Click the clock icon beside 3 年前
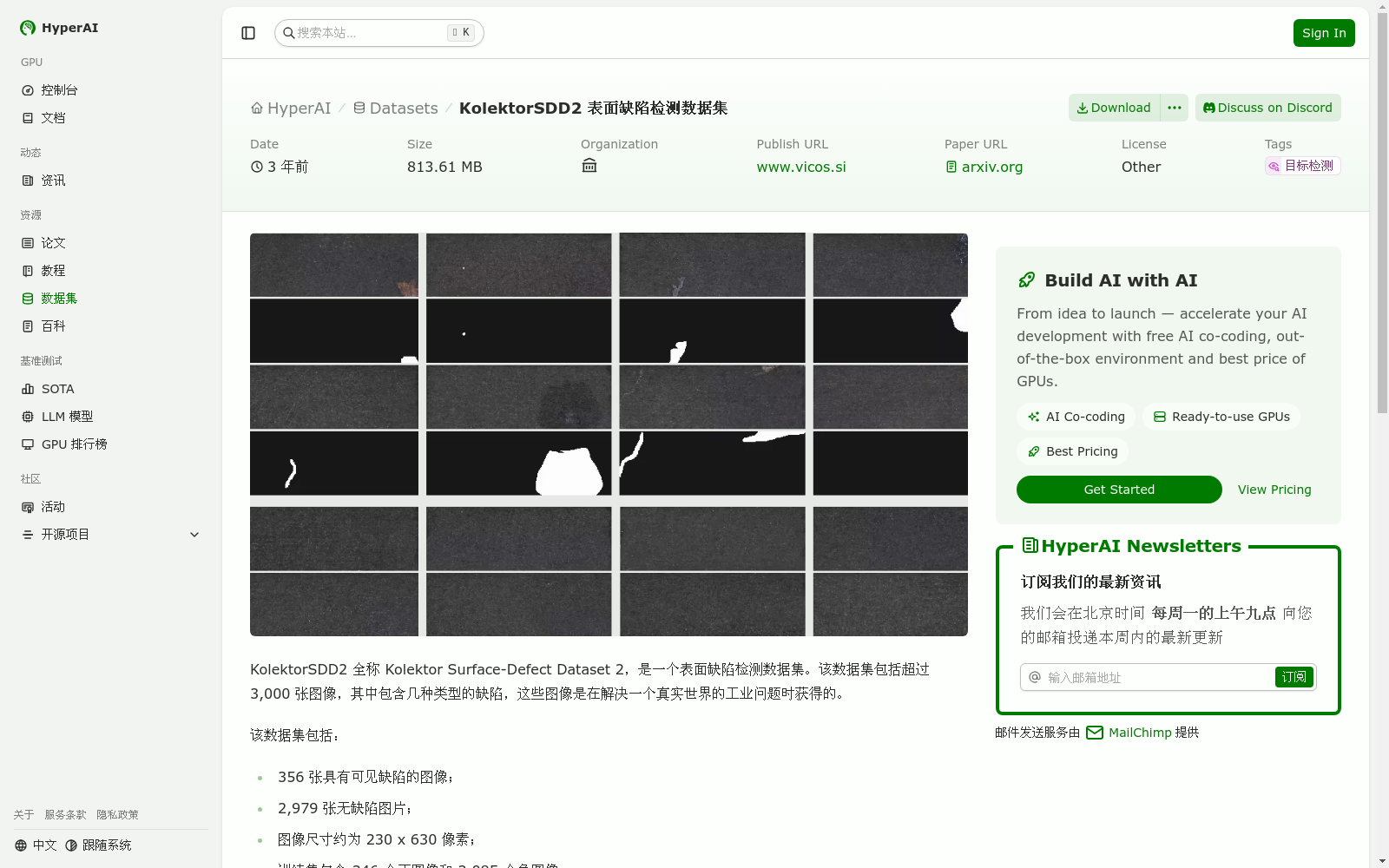 [257, 167]
